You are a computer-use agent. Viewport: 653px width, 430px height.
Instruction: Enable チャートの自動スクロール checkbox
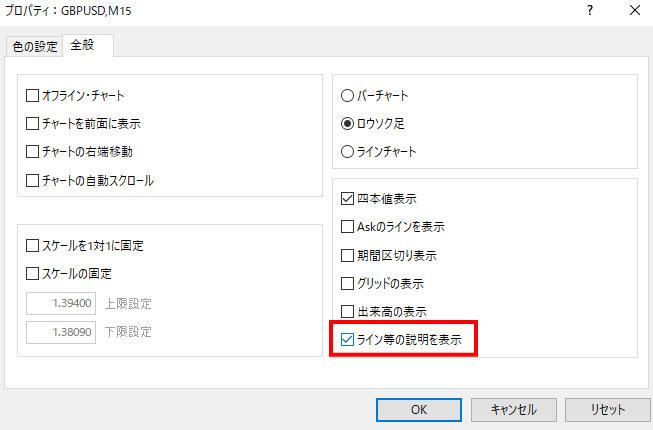tap(33, 181)
